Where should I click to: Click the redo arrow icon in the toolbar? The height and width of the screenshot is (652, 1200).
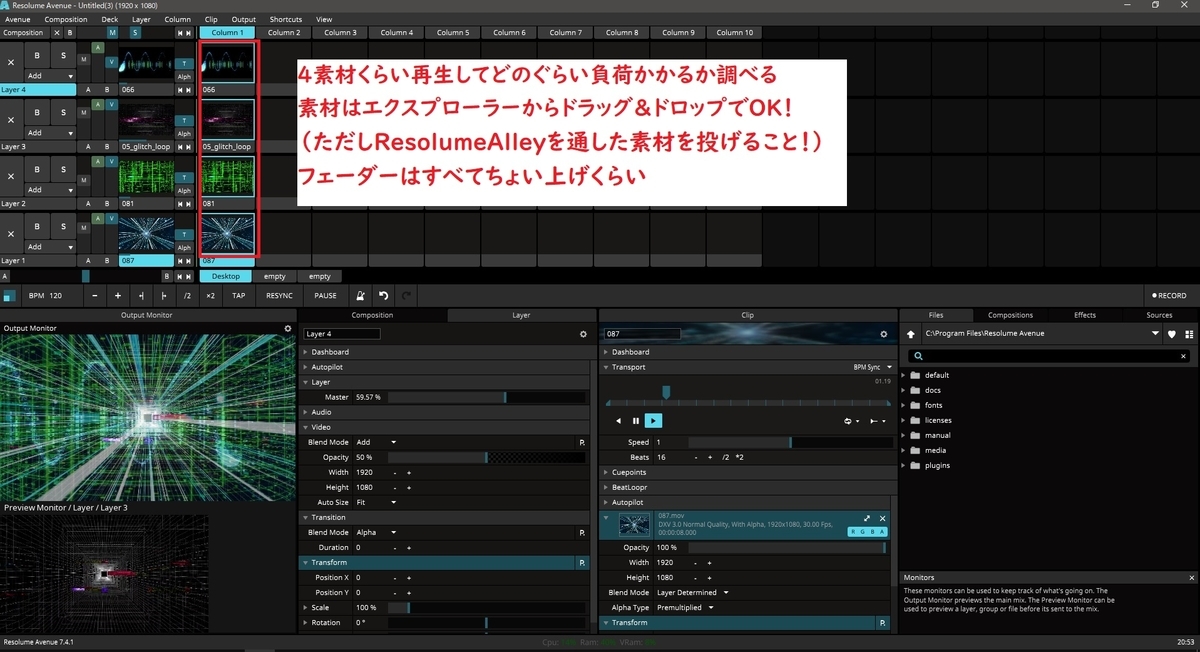click(x=406, y=295)
